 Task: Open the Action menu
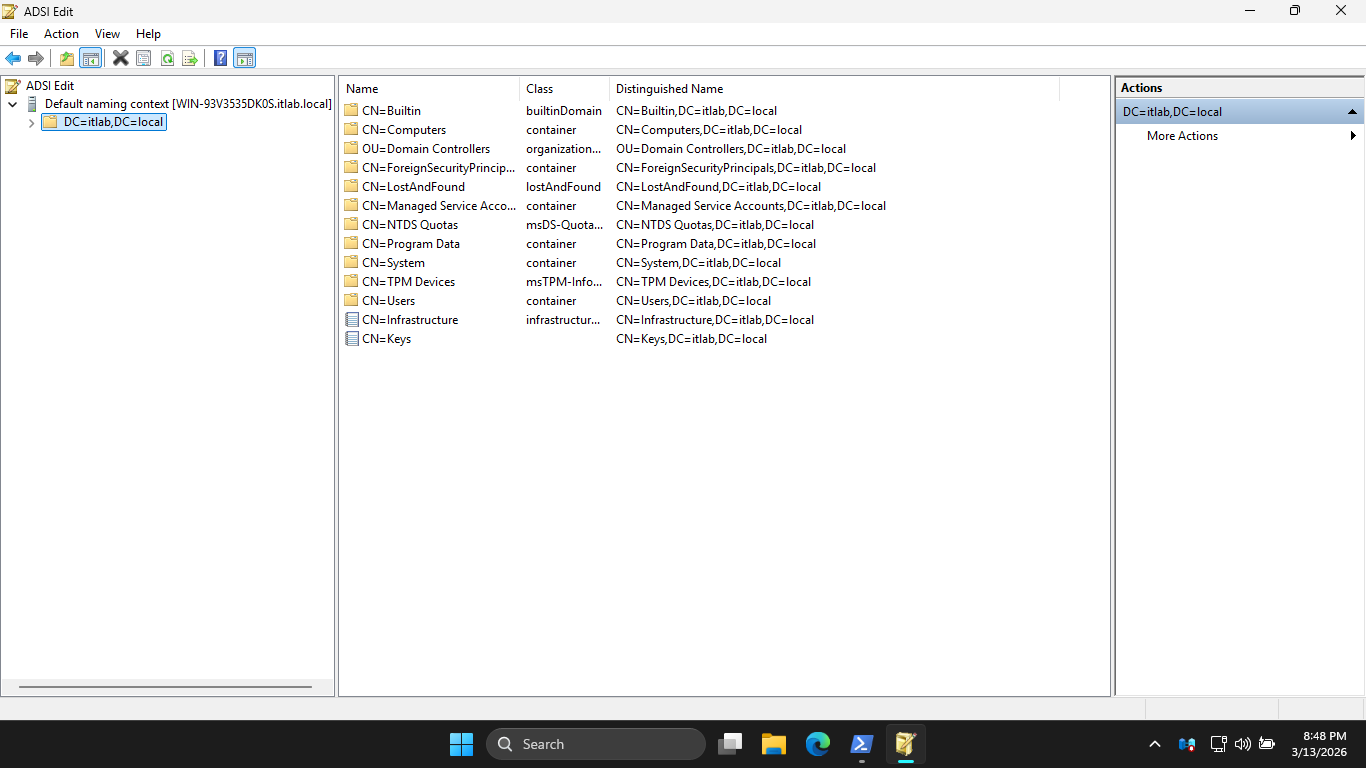[61, 34]
